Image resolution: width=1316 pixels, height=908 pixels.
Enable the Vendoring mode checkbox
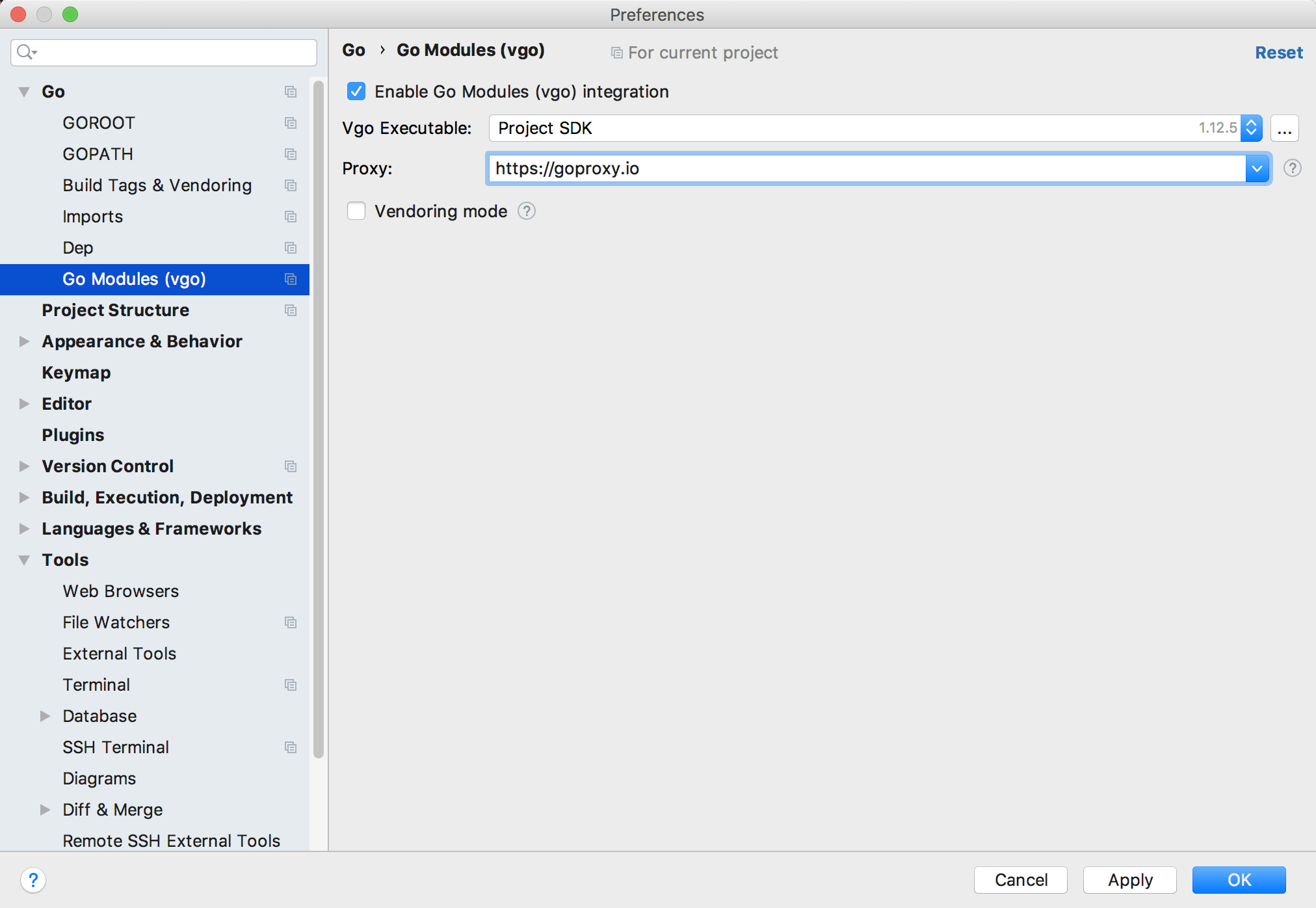tap(356, 211)
